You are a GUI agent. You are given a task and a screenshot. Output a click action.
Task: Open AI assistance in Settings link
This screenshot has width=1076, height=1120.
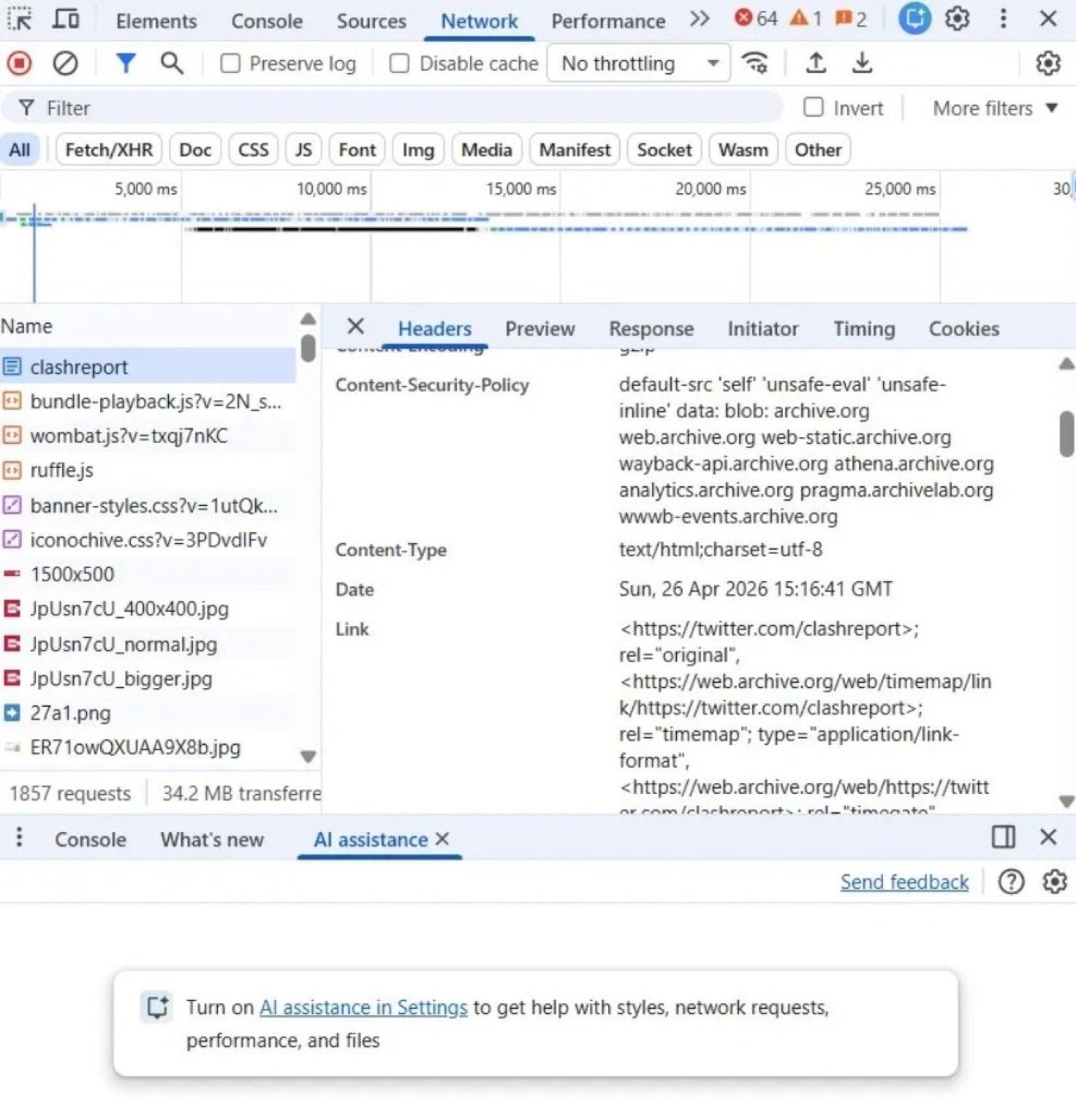pos(363,1007)
